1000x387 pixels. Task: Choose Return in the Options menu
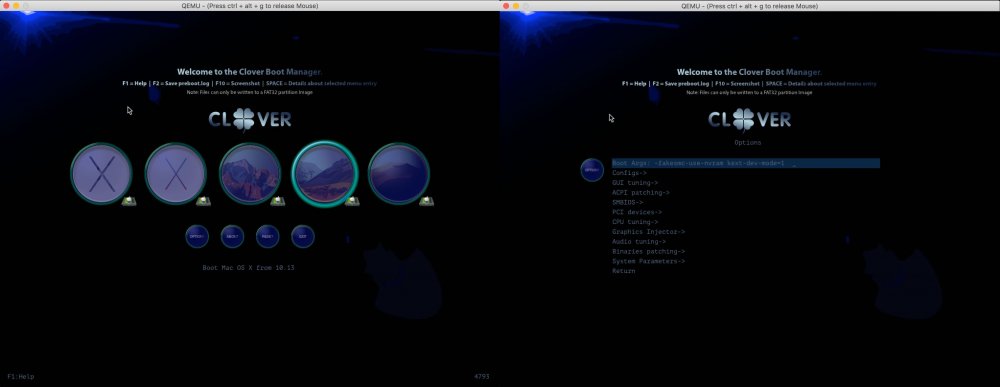pos(624,271)
